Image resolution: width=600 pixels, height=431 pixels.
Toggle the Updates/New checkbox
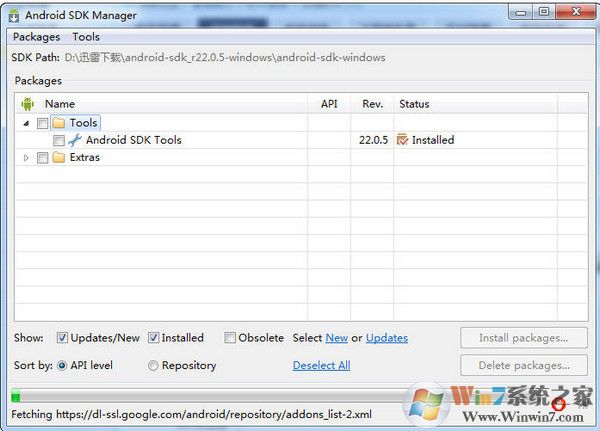point(62,338)
